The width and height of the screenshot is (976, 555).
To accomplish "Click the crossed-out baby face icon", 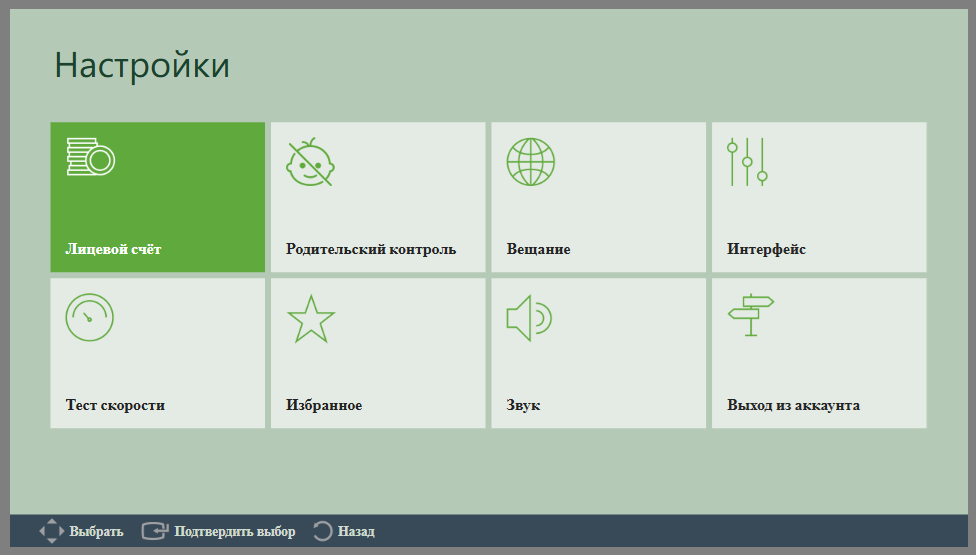I will pos(310,162).
